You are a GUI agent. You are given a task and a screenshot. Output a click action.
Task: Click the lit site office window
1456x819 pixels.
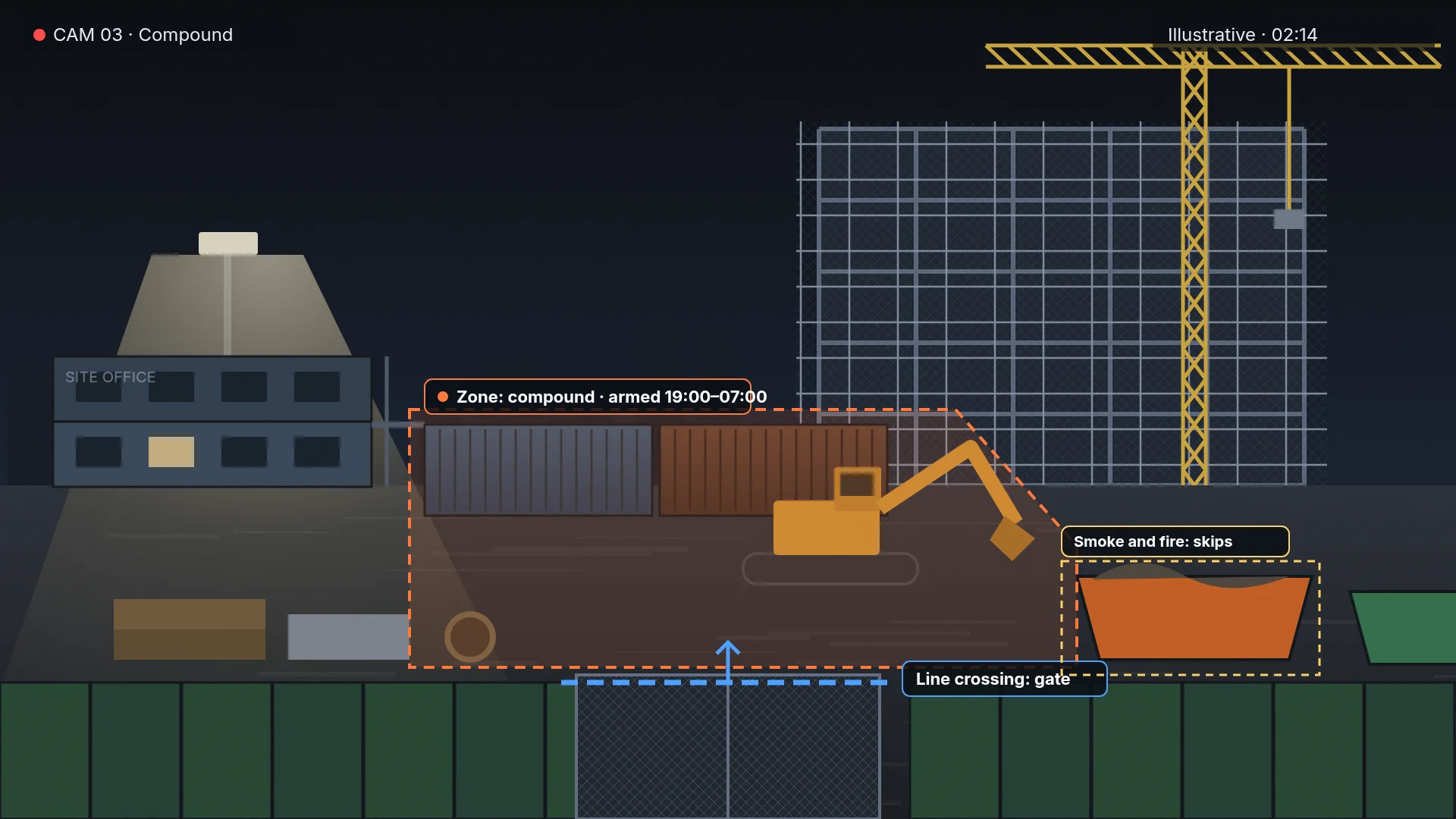171,452
